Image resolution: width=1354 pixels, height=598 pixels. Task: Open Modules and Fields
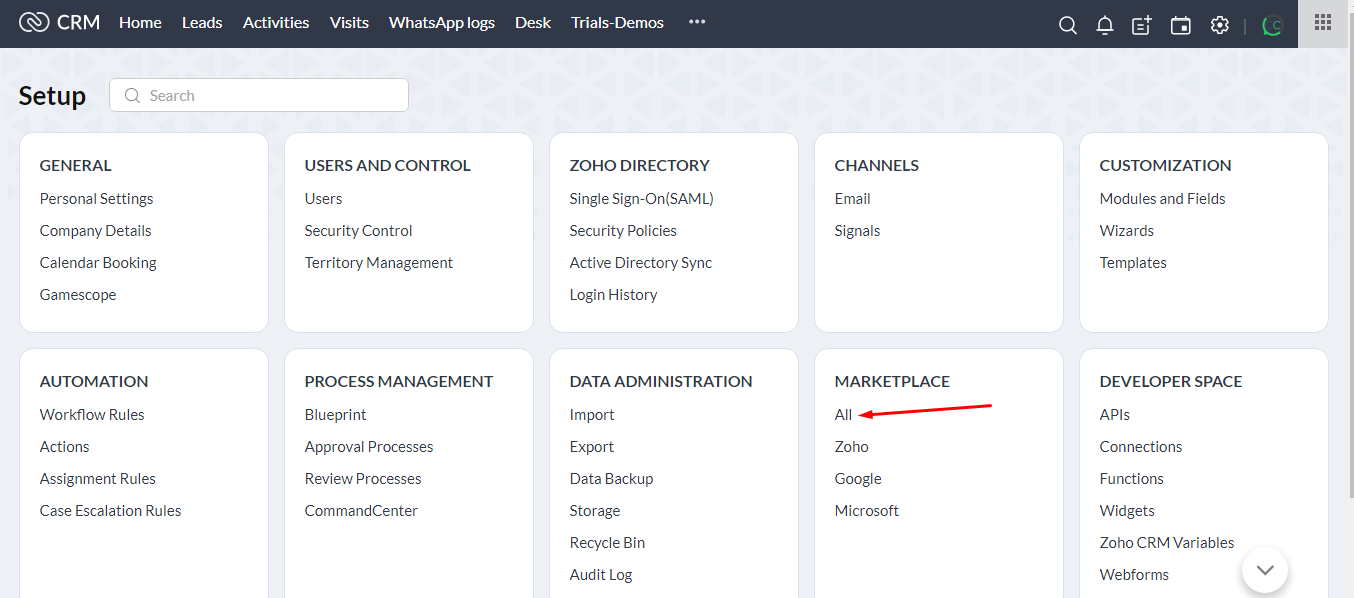[1163, 199]
